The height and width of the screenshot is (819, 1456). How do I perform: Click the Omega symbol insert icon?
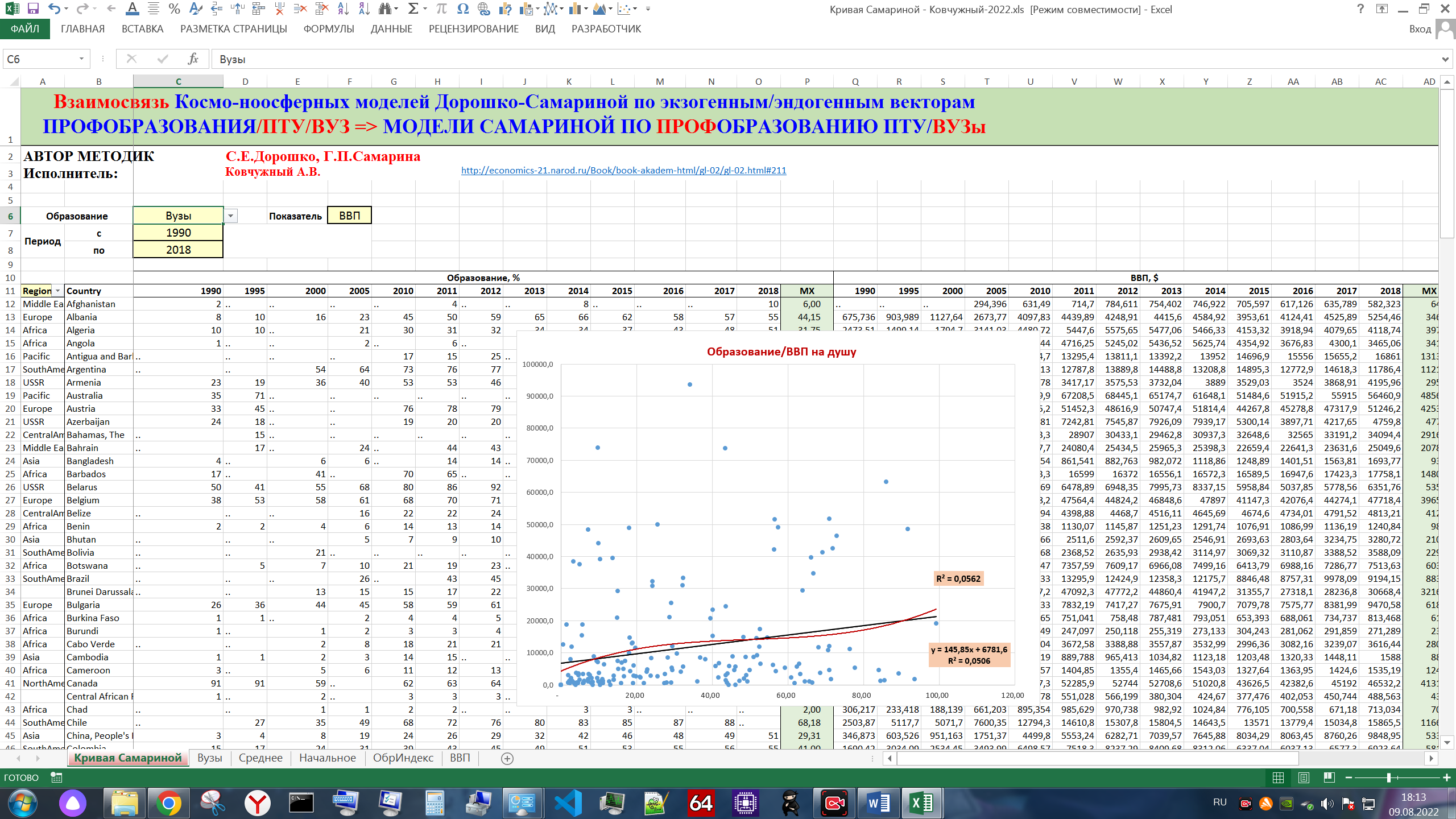tap(462, 9)
